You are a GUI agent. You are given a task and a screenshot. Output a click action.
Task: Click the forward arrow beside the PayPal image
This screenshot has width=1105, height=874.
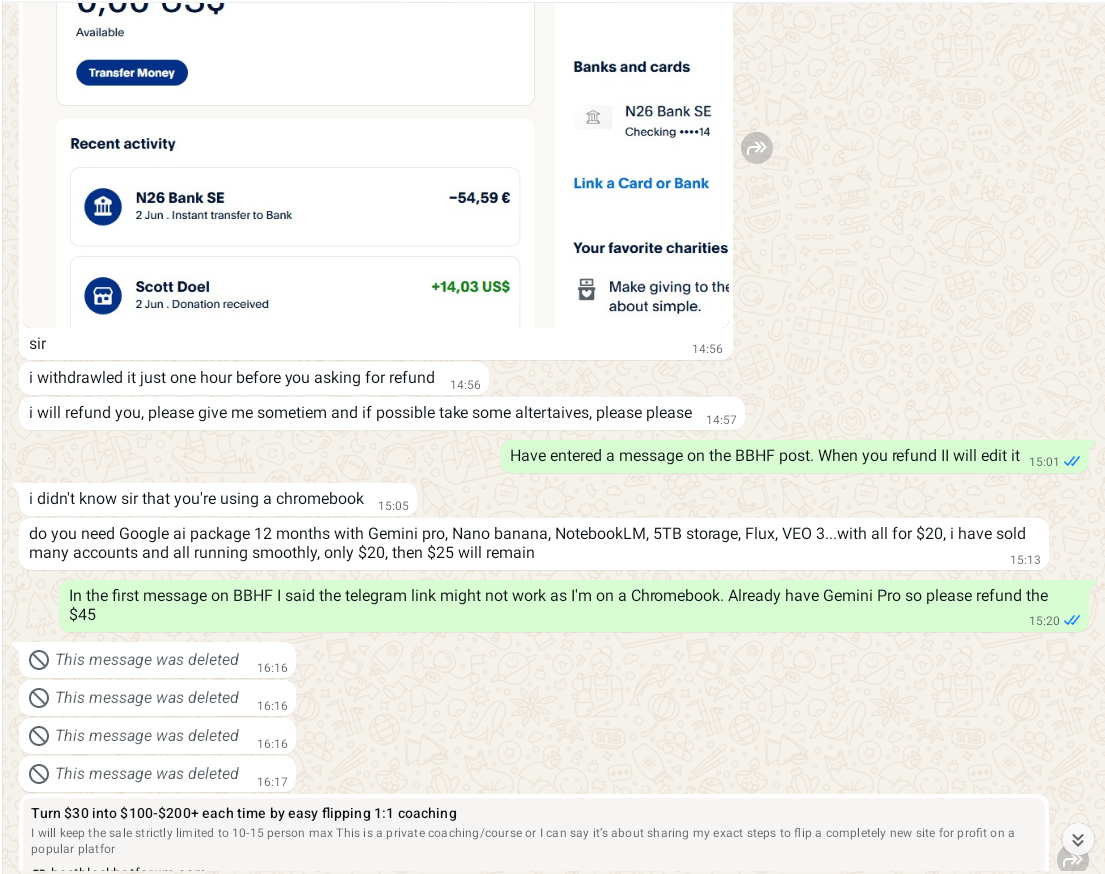coord(757,148)
